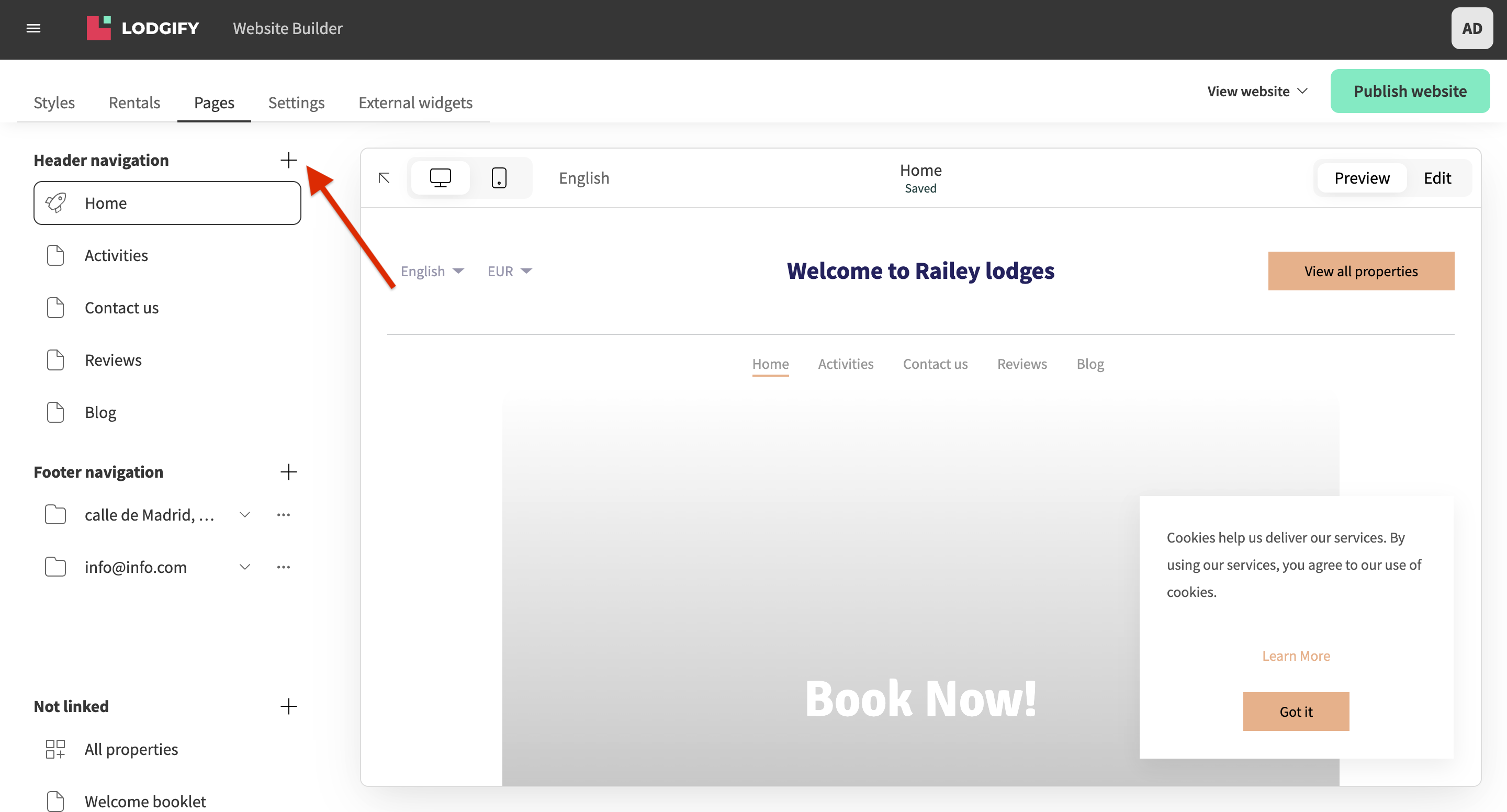Image resolution: width=1507 pixels, height=812 pixels.
Task: Click the rocket icon beside Home
Action: (x=55, y=203)
